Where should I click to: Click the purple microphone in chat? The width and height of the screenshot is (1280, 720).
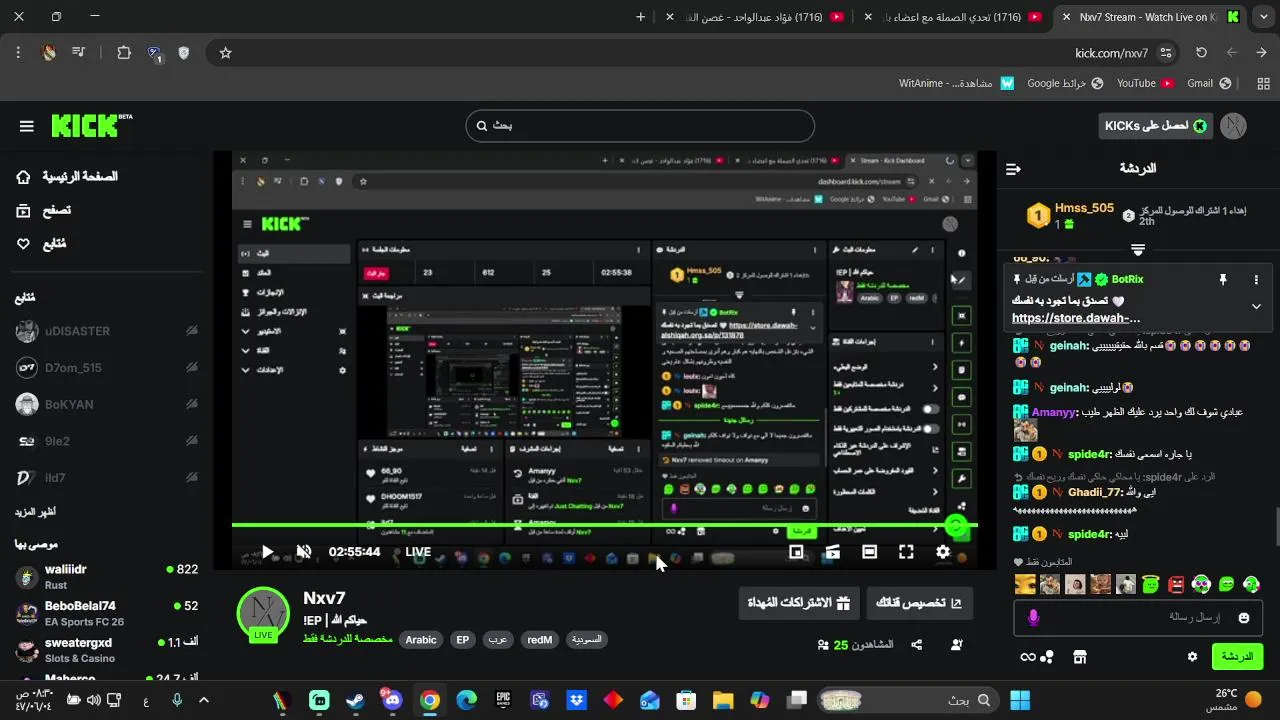pyautogui.click(x=1033, y=618)
